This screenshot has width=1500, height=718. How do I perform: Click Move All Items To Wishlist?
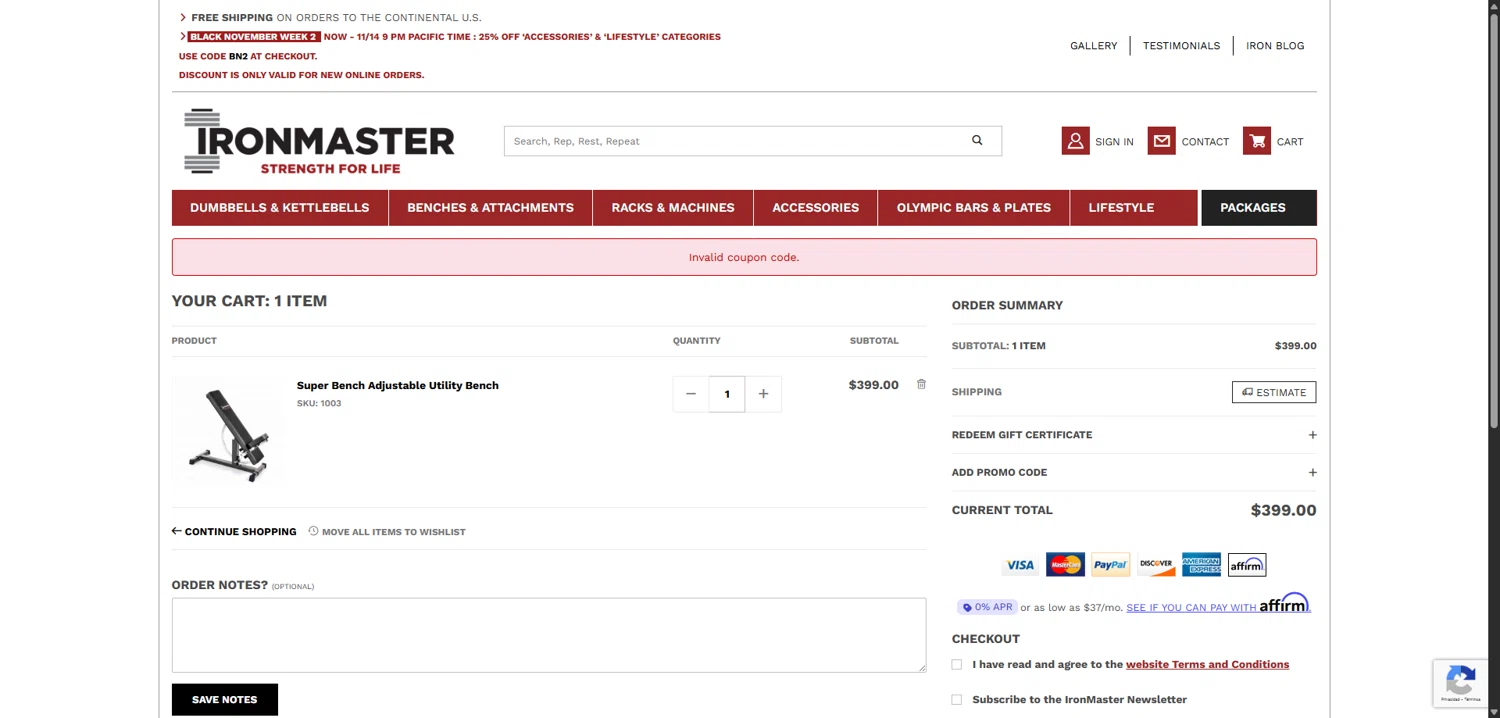point(387,532)
